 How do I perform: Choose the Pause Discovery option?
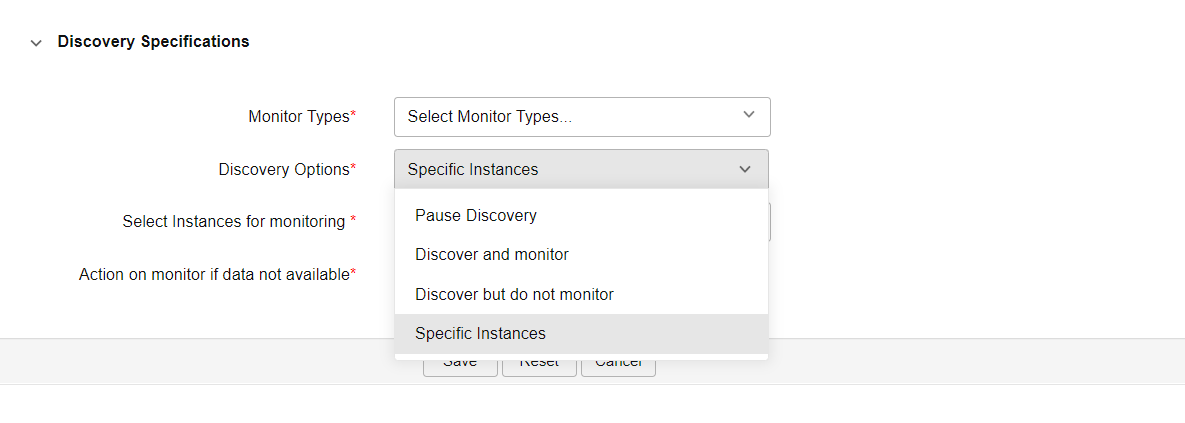click(x=476, y=215)
